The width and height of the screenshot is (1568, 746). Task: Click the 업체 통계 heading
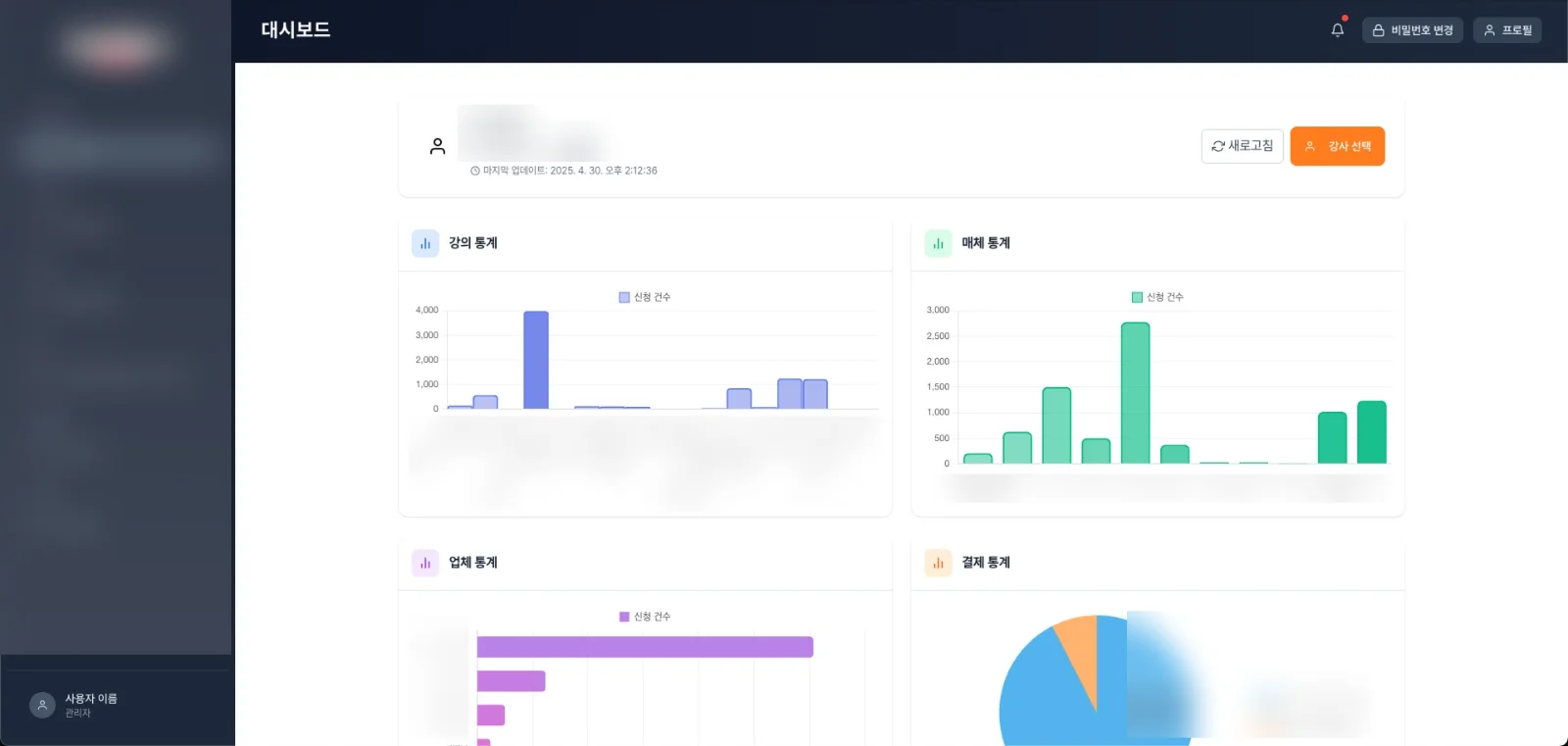click(473, 563)
